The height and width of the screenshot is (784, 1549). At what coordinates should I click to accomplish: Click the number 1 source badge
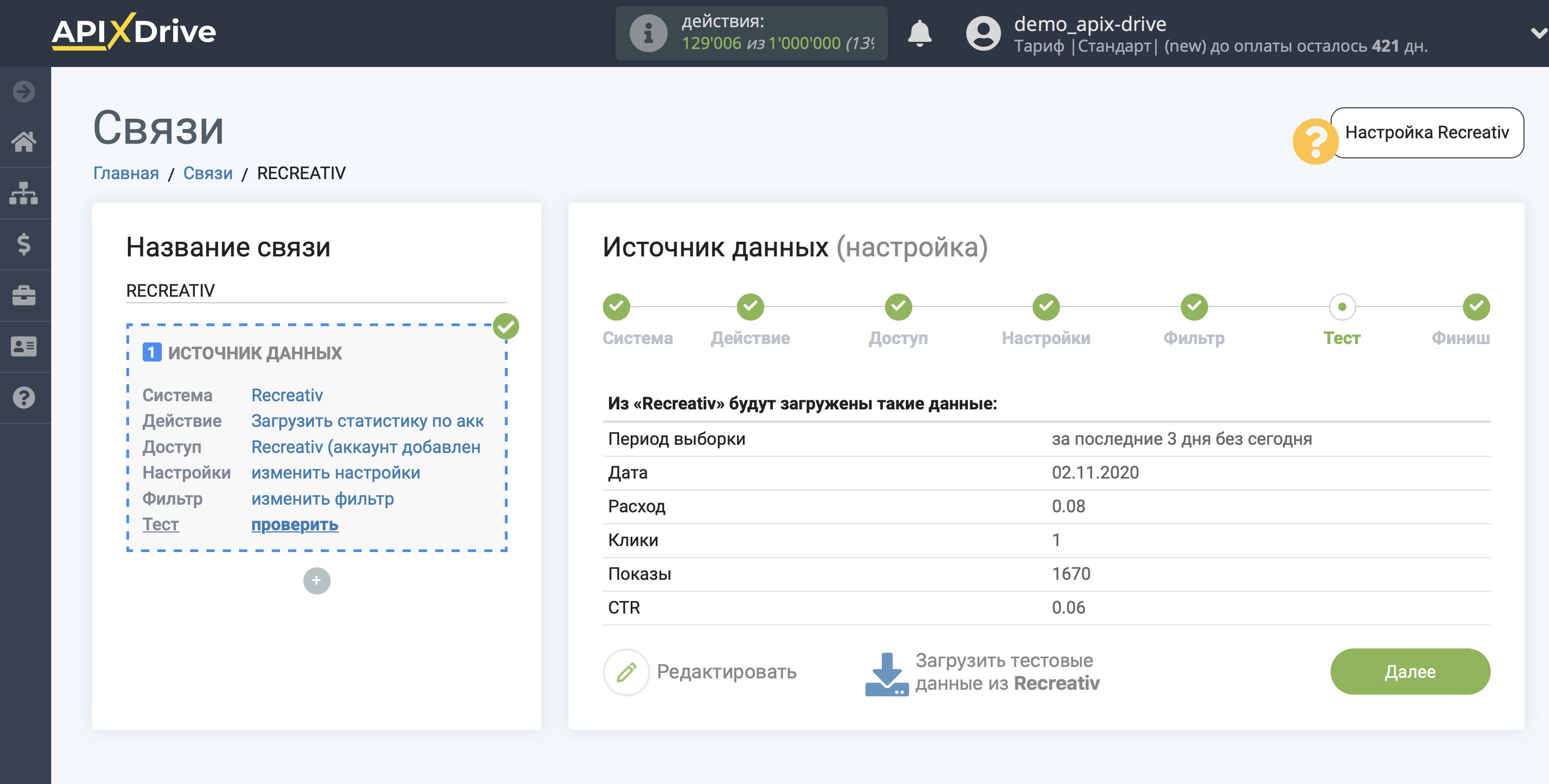[x=151, y=352]
